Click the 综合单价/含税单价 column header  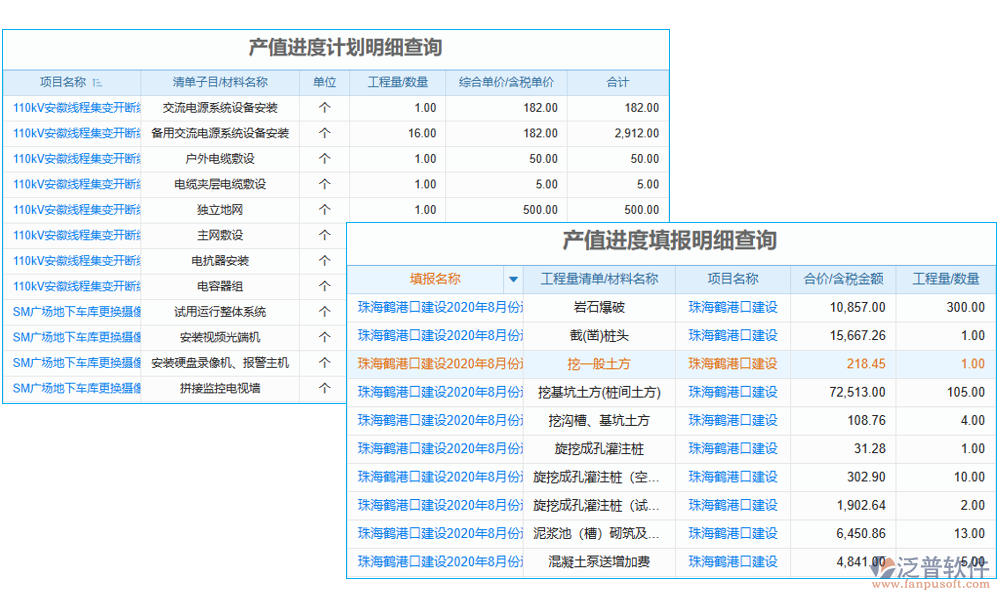pyautogui.click(x=505, y=82)
